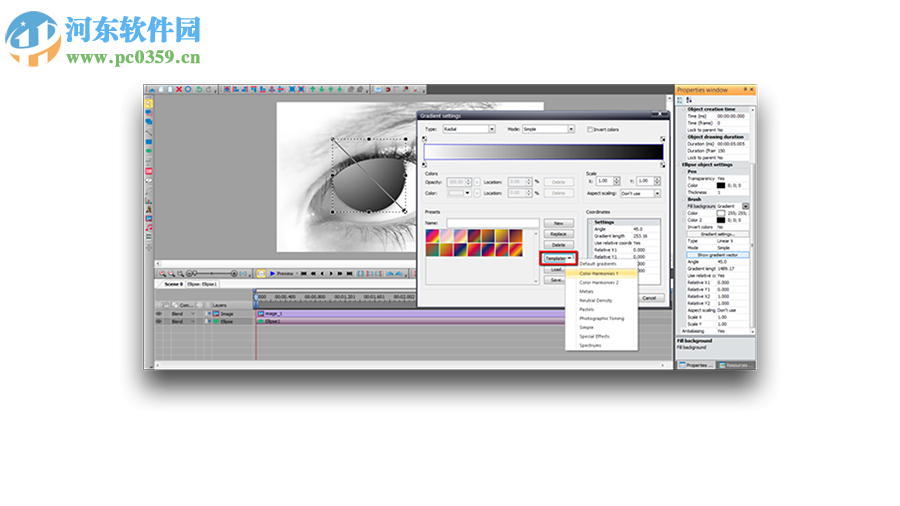This screenshot has height=506, width=900.
Task: Click the Replace preset button
Action: (558, 234)
